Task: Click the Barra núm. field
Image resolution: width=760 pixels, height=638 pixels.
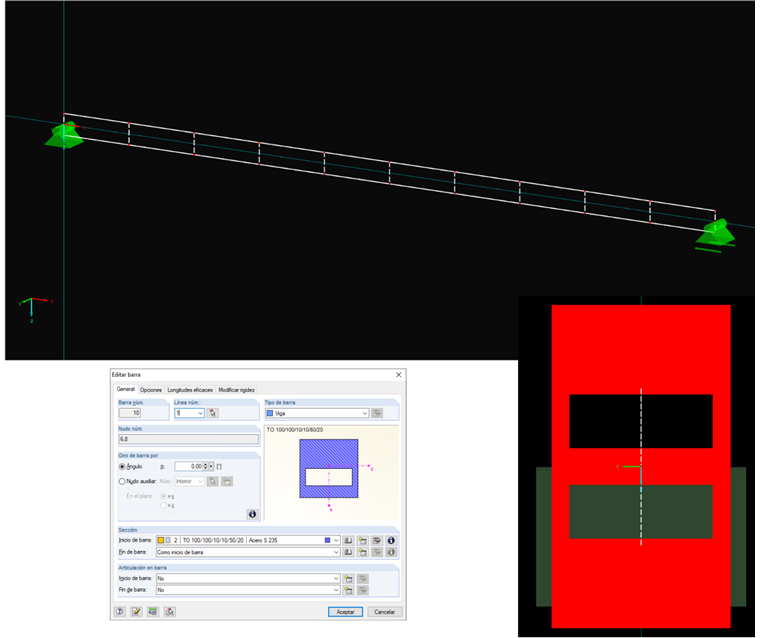Action: click(129, 413)
